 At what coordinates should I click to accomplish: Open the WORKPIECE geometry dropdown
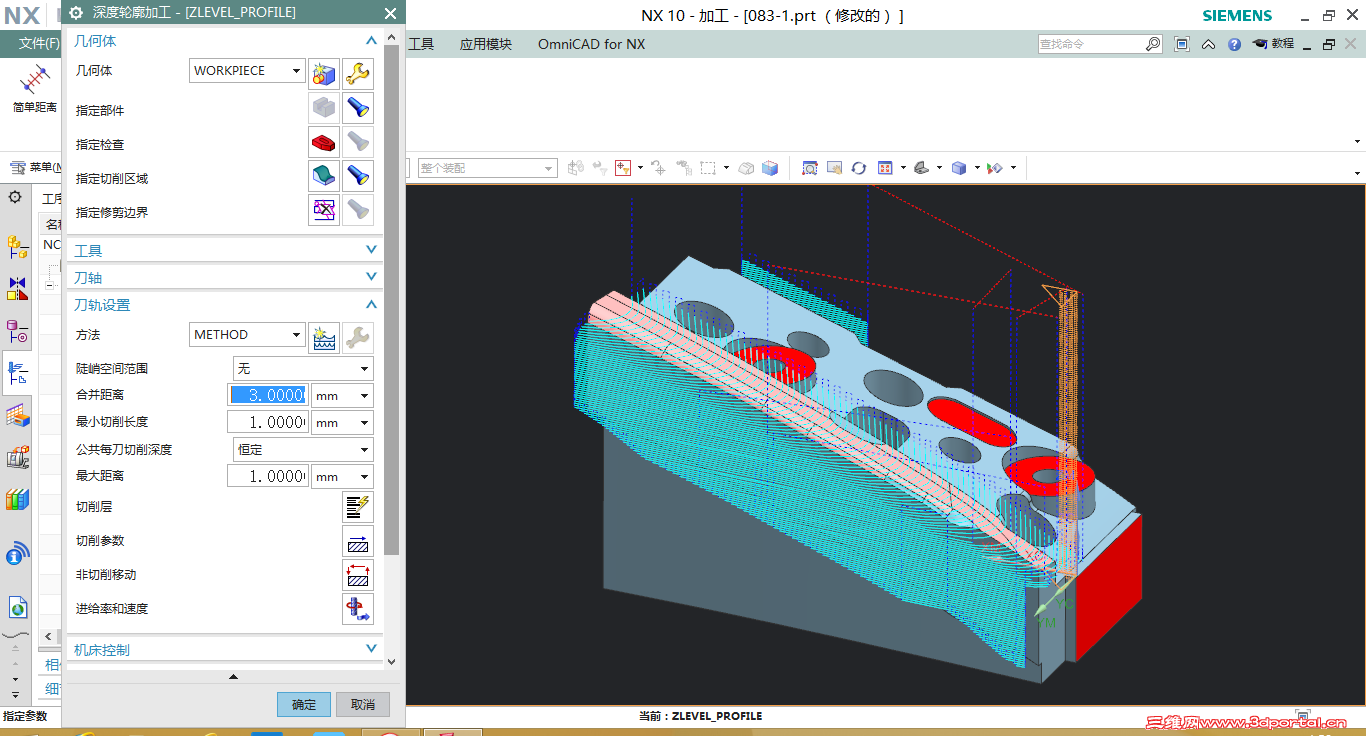tap(247, 71)
